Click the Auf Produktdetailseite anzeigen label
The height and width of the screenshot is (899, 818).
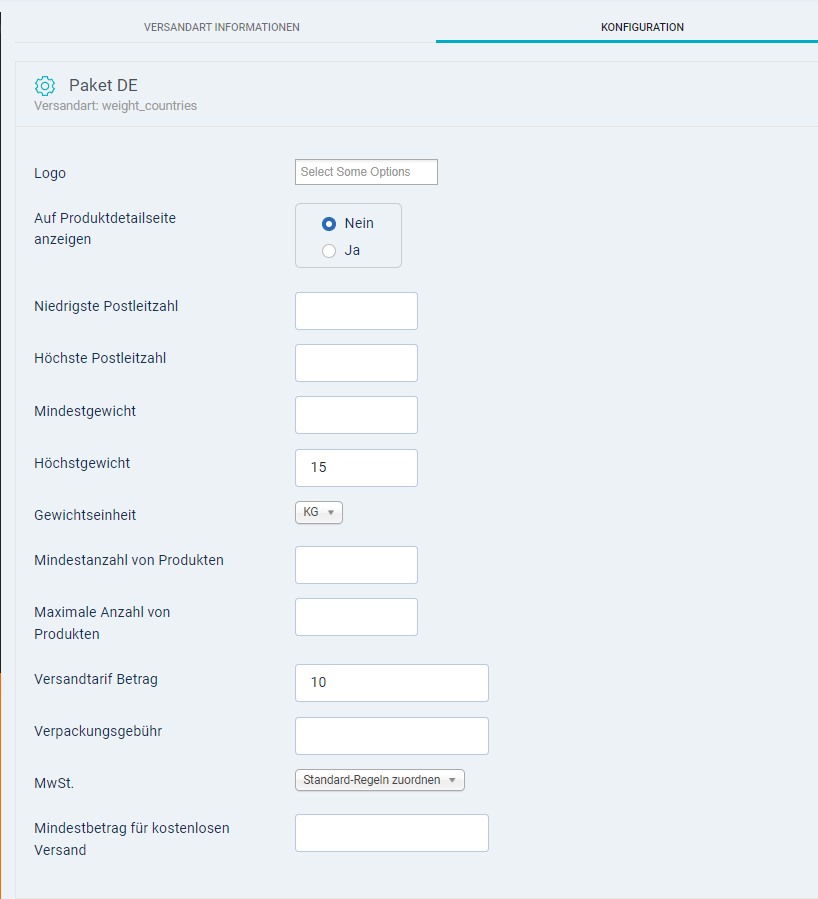(x=105, y=229)
